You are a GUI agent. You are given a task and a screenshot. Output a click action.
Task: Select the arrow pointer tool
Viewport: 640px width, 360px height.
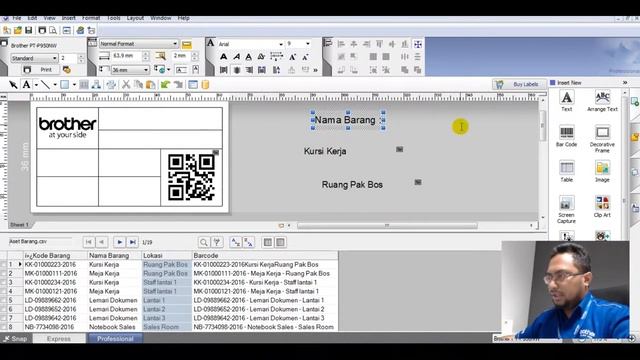click(13, 85)
